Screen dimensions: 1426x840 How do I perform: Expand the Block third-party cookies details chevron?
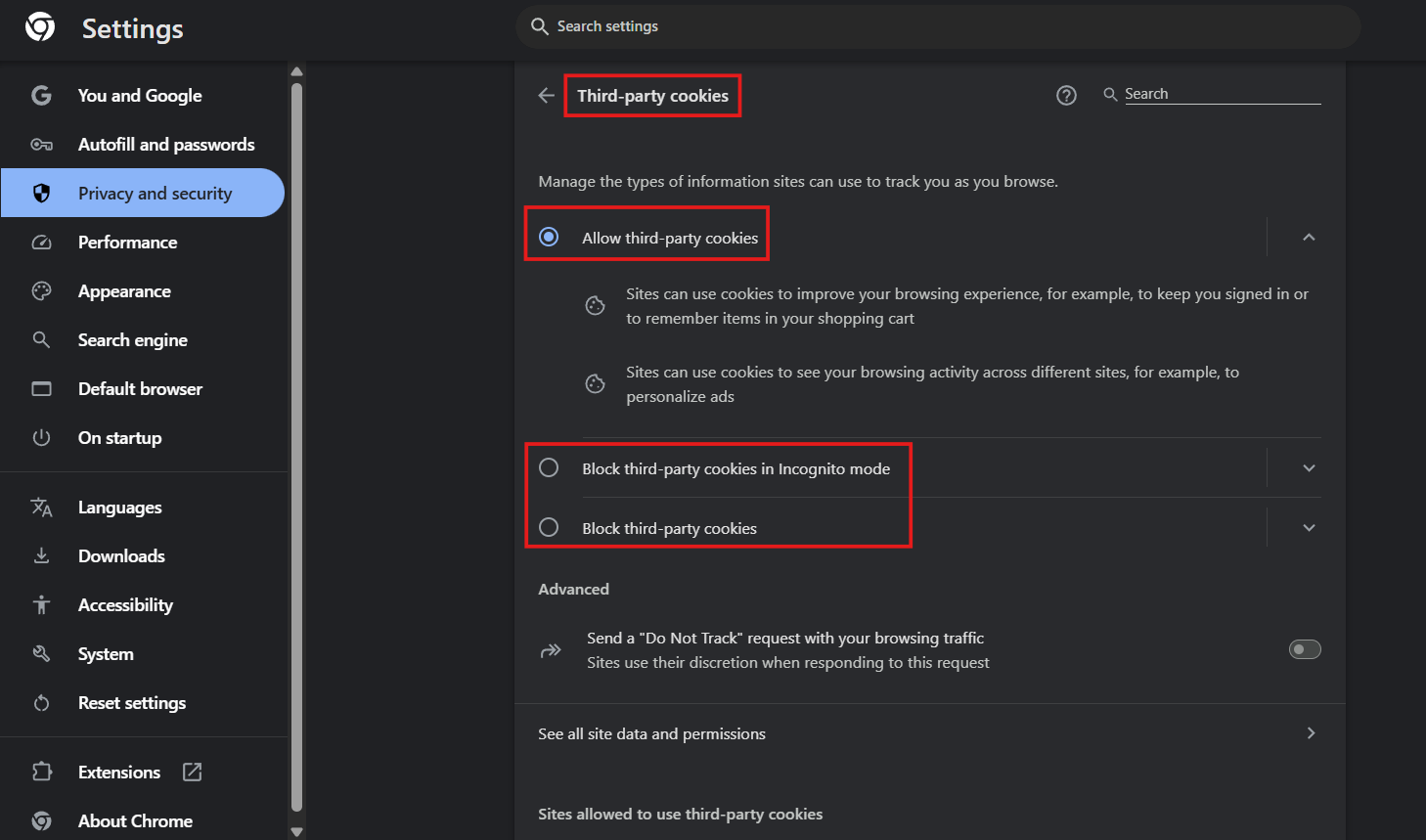tap(1309, 528)
